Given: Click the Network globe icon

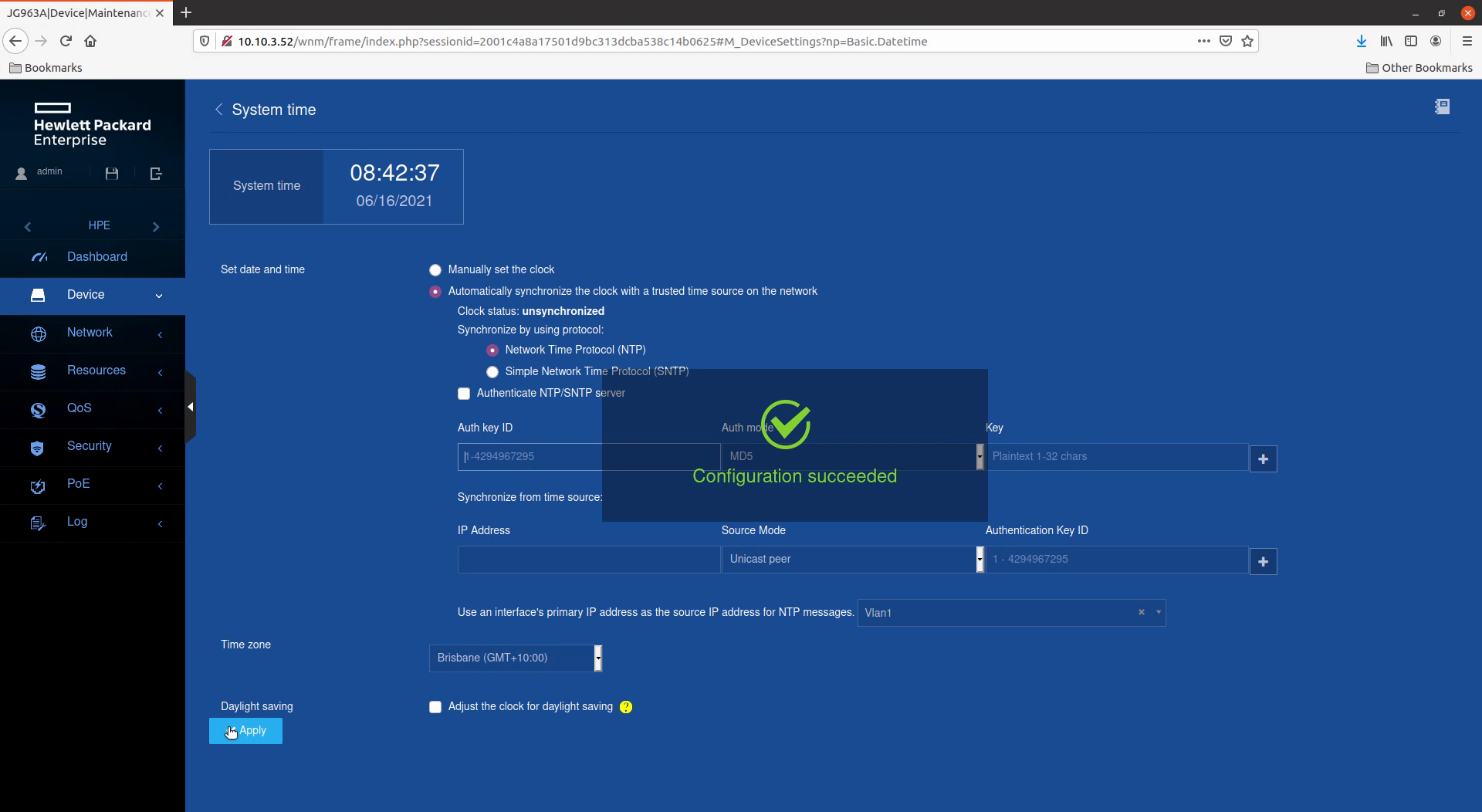Looking at the screenshot, I should pyautogui.click(x=38, y=333).
